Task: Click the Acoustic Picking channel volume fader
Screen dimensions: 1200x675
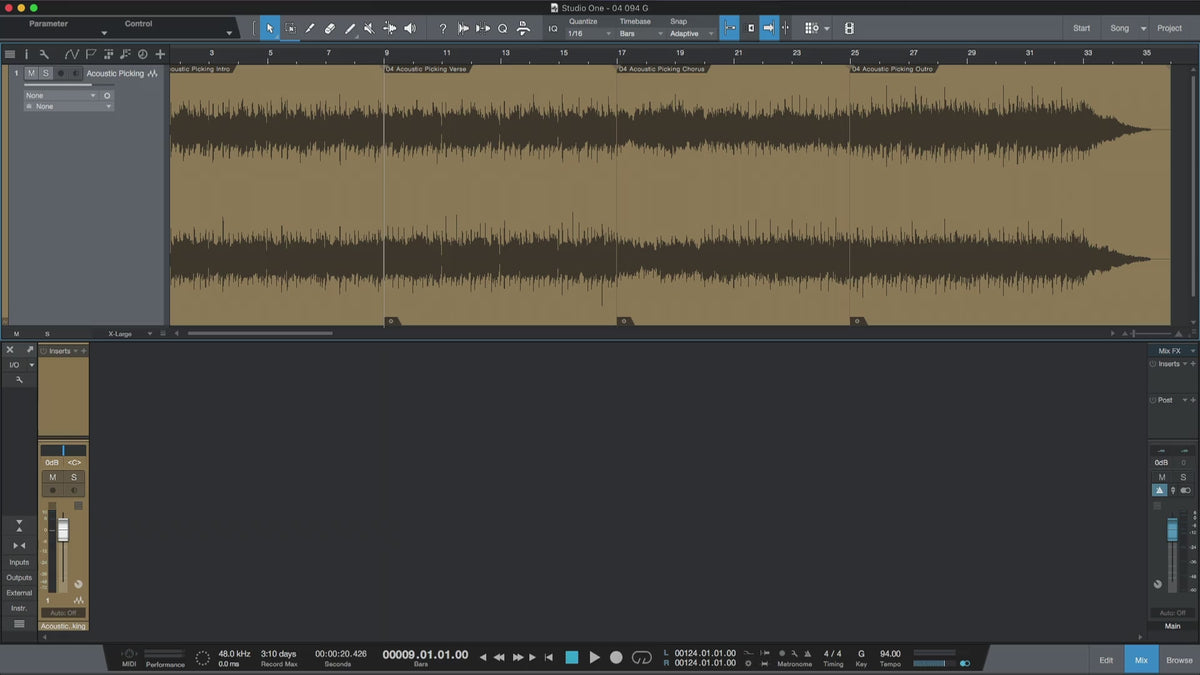Action: click(x=63, y=530)
